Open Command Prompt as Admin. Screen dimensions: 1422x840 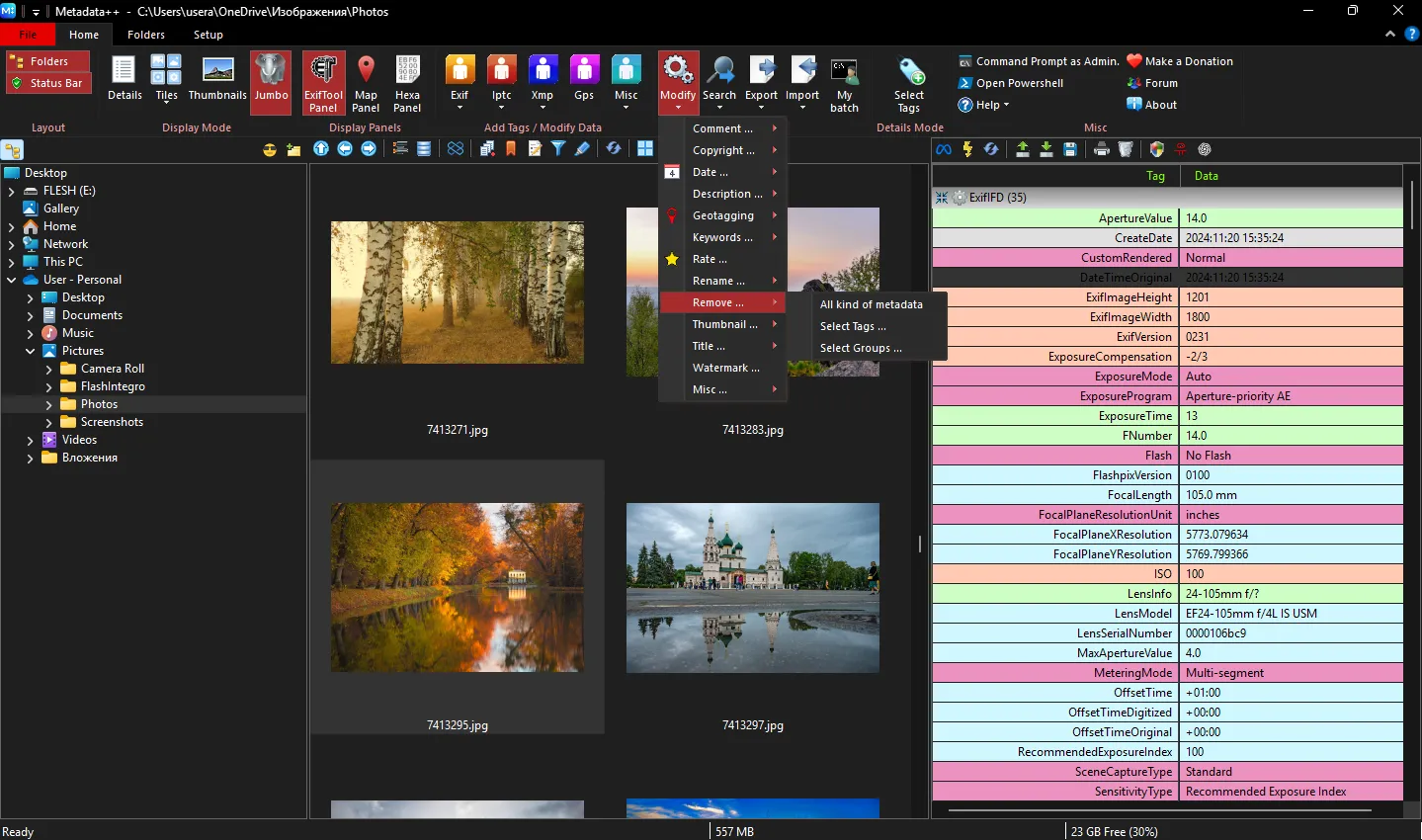(1039, 61)
